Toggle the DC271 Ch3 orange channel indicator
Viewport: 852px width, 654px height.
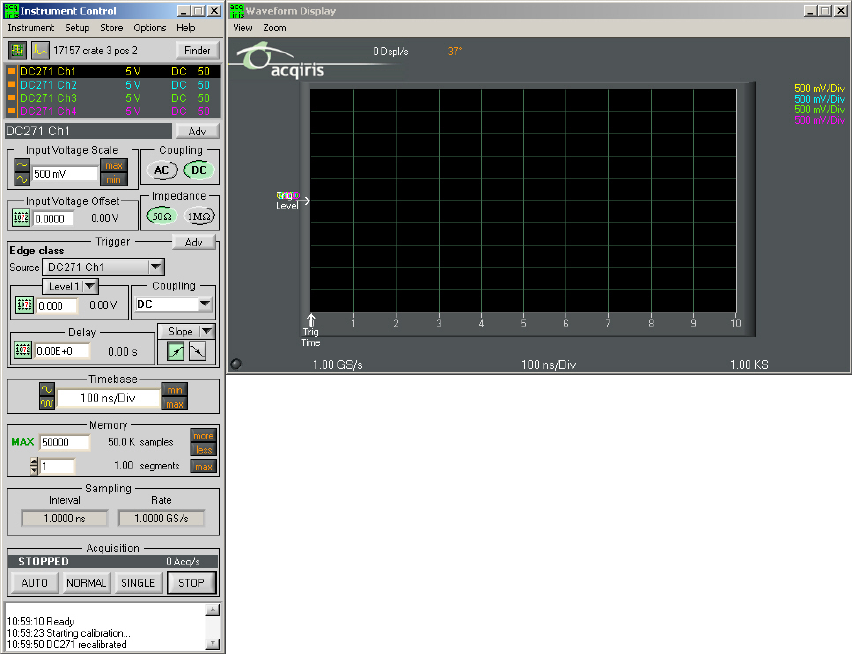[11, 98]
